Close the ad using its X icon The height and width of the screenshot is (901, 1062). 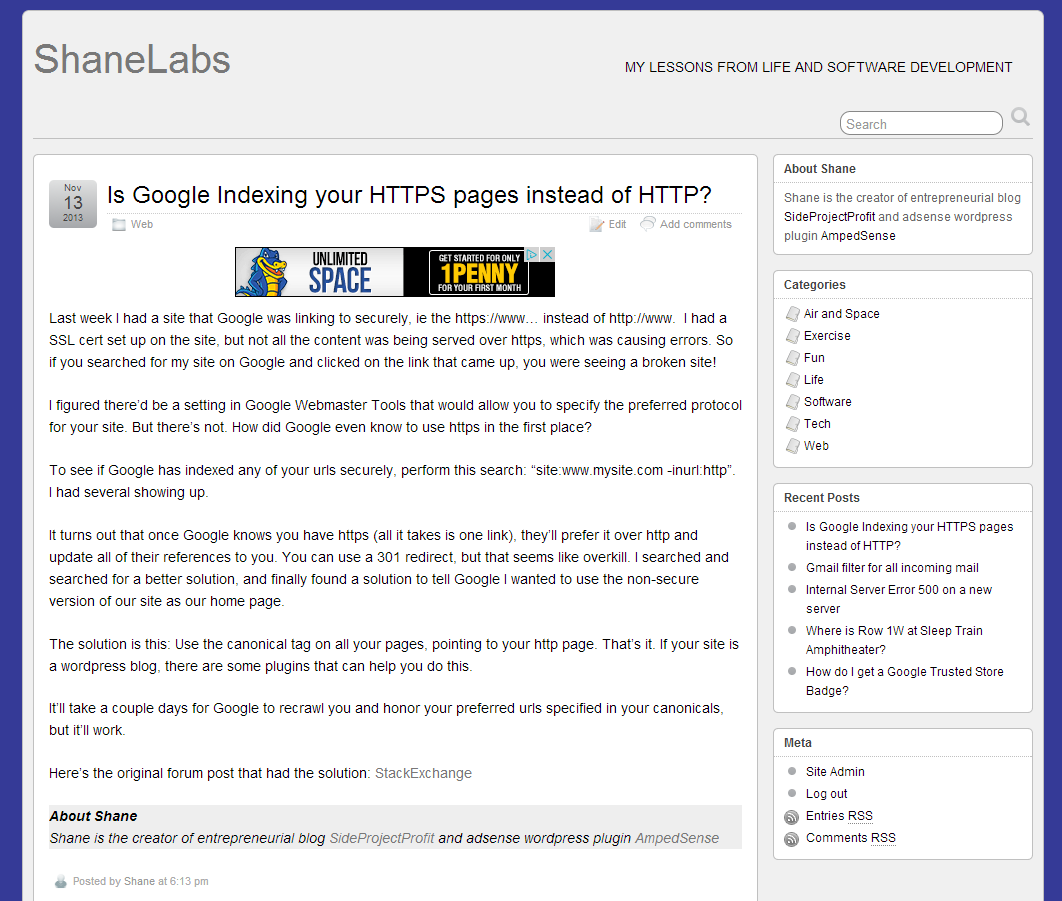click(547, 255)
